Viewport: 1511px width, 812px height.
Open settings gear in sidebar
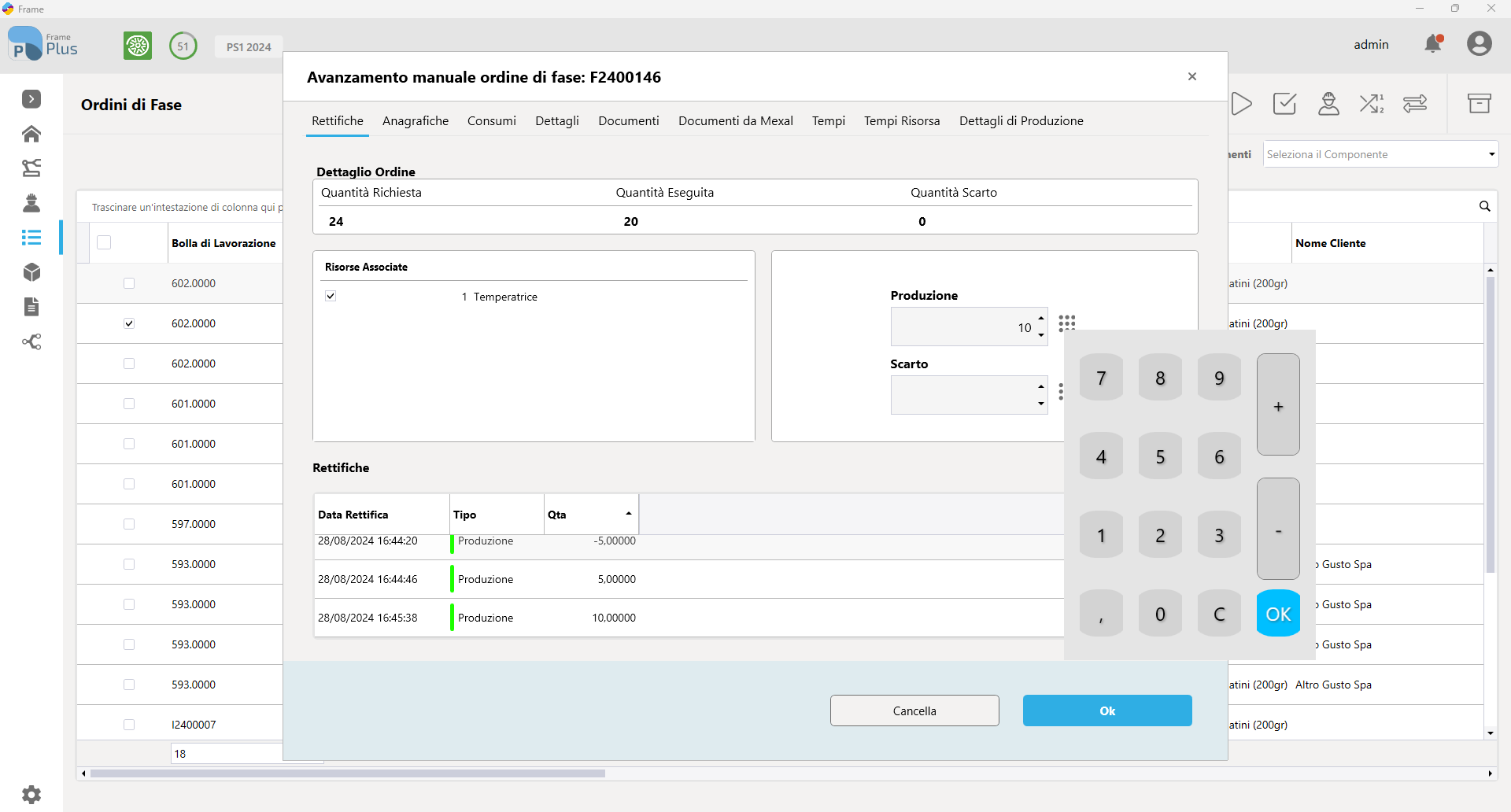[31, 794]
